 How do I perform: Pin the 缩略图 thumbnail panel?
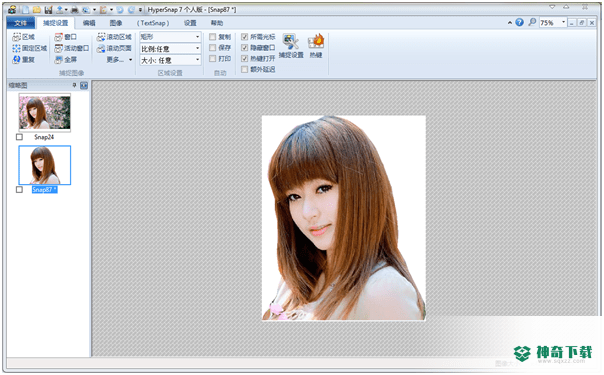pyautogui.click(x=74, y=85)
